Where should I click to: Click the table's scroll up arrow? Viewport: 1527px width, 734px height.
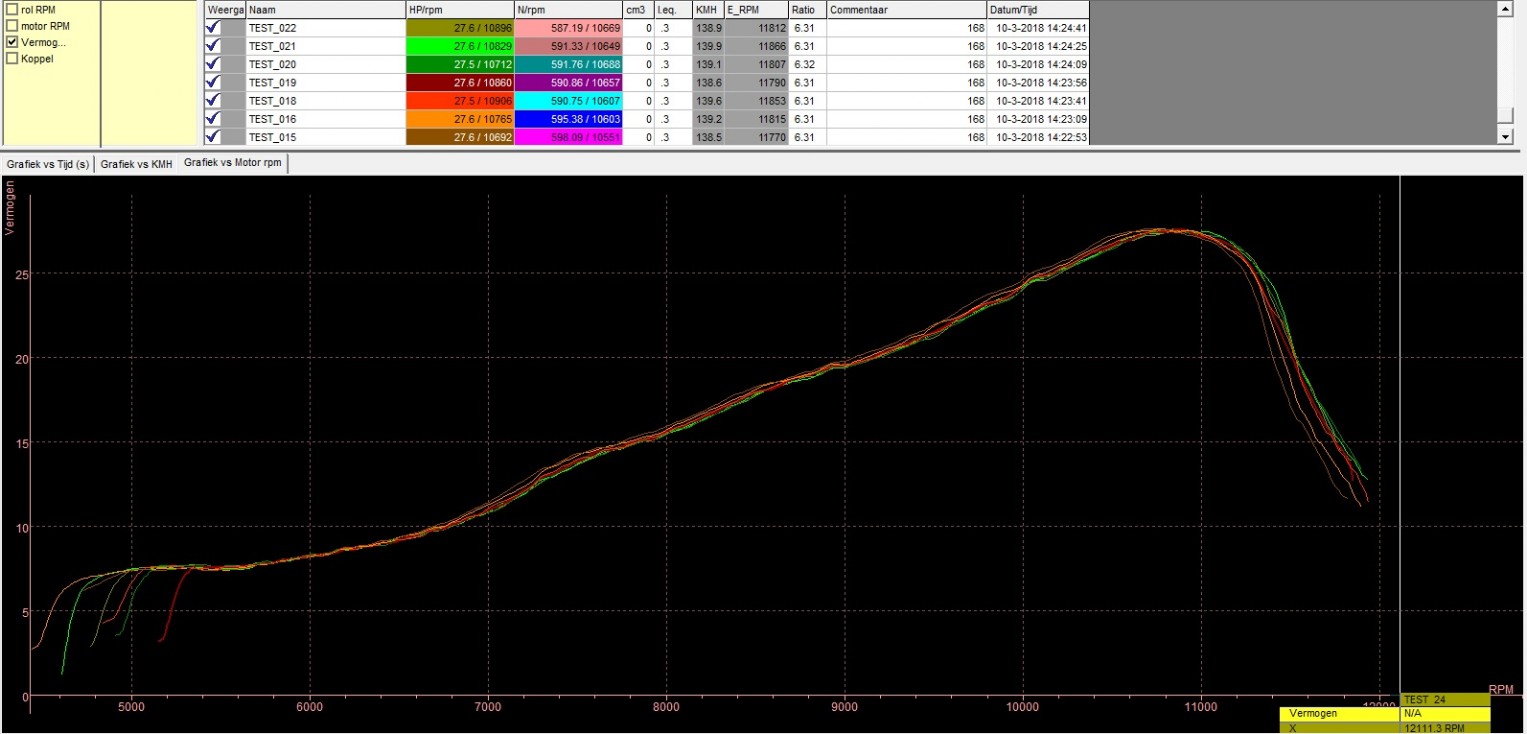tap(1505, 8)
